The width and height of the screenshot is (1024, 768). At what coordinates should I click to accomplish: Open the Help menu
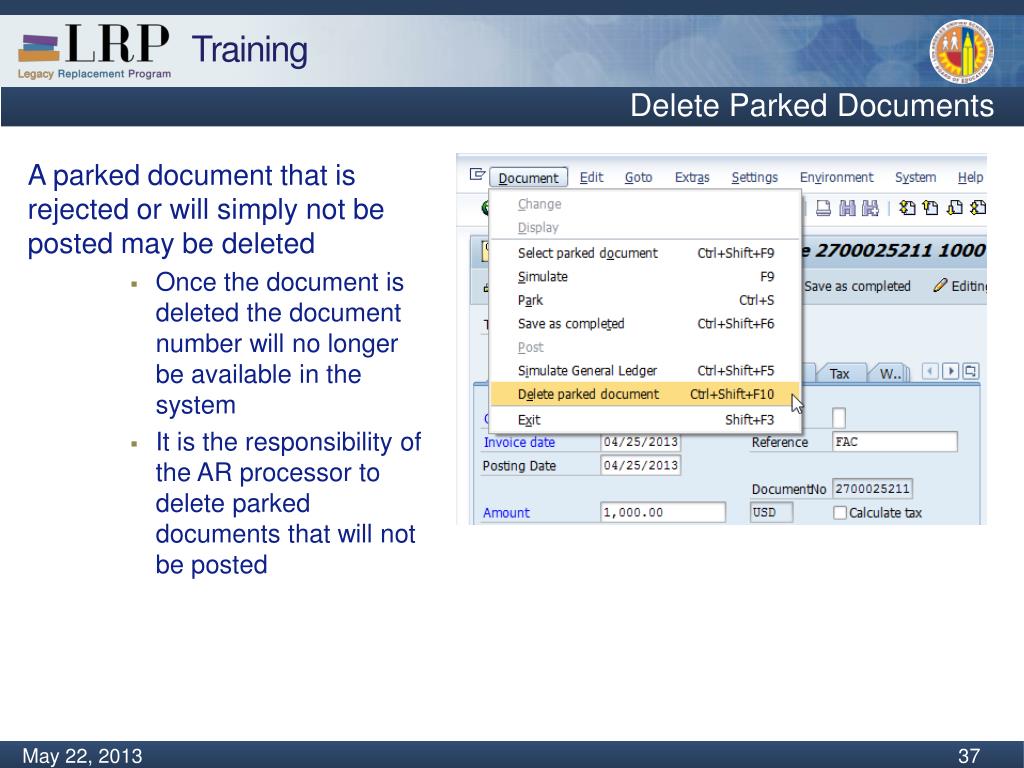coord(970,177)
